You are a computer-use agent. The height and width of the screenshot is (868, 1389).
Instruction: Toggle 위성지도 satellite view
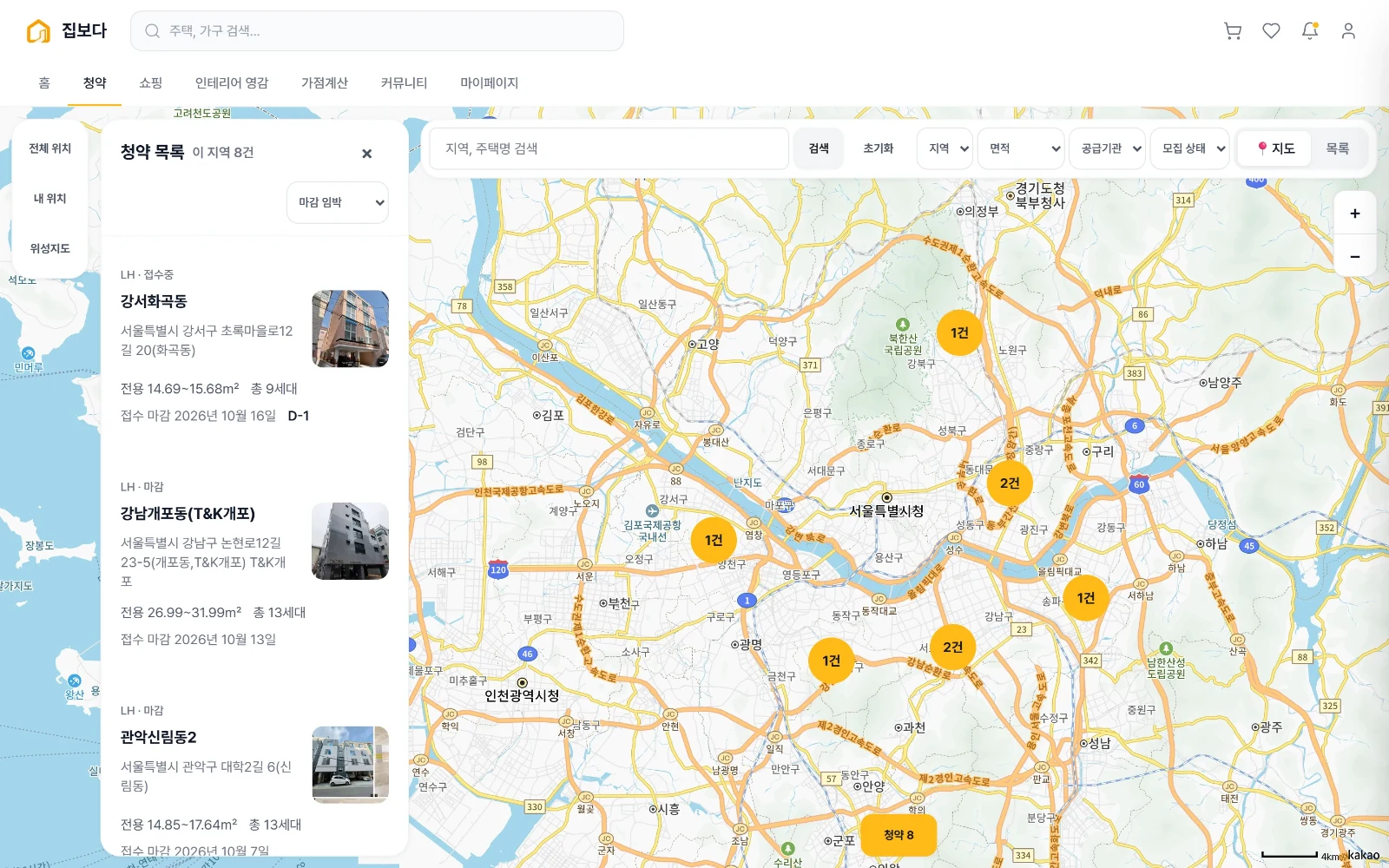[50, 248]
